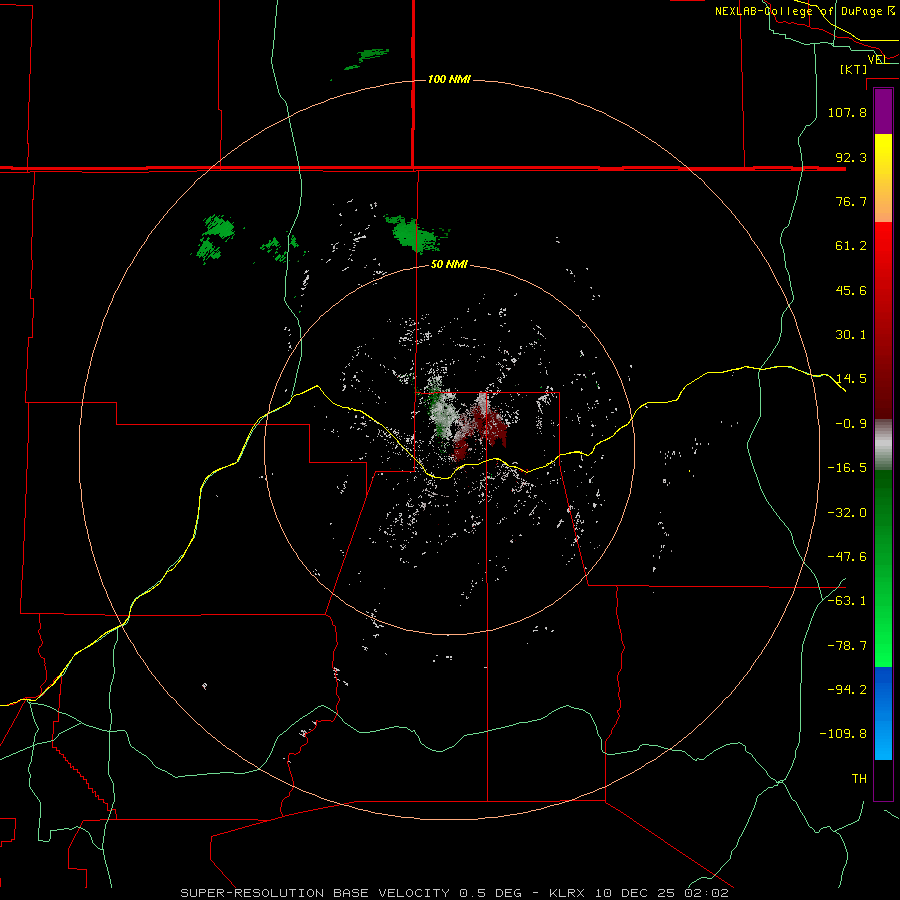Select the -109.8 scale value
The height and width of the screenshot is (900, 900).
843,734
